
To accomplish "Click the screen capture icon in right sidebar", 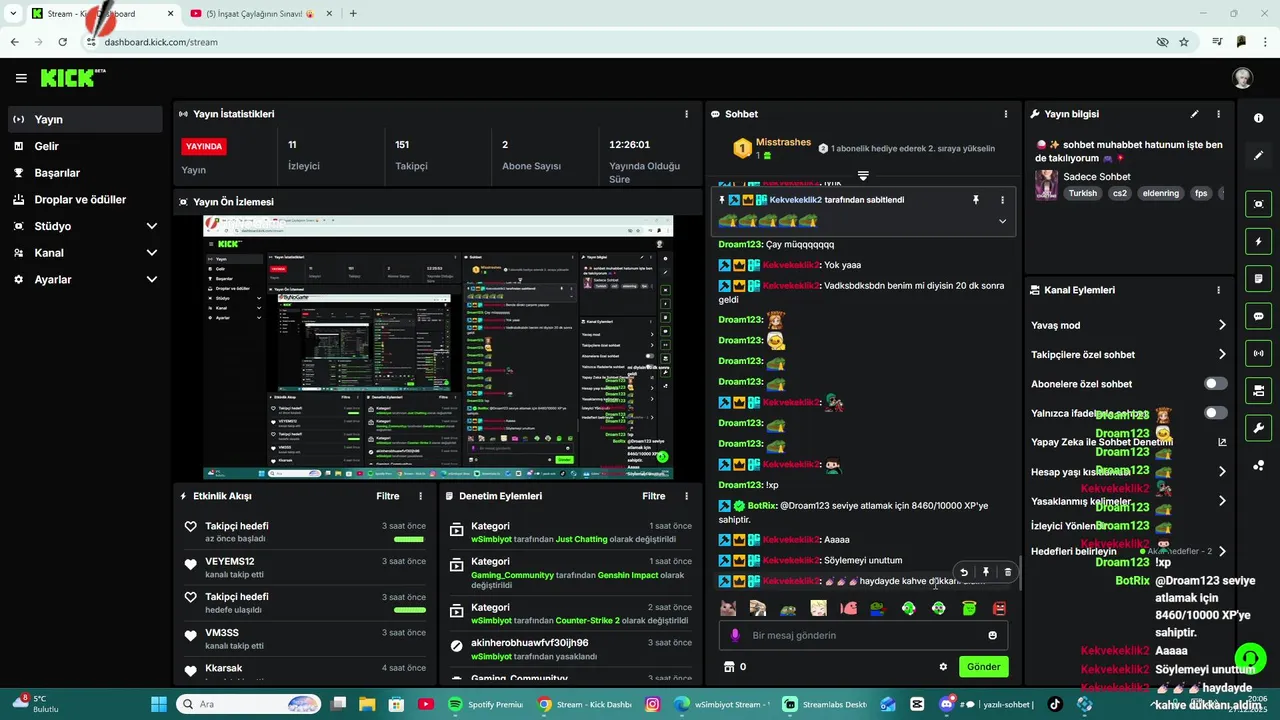I will tap(1258, 204).
